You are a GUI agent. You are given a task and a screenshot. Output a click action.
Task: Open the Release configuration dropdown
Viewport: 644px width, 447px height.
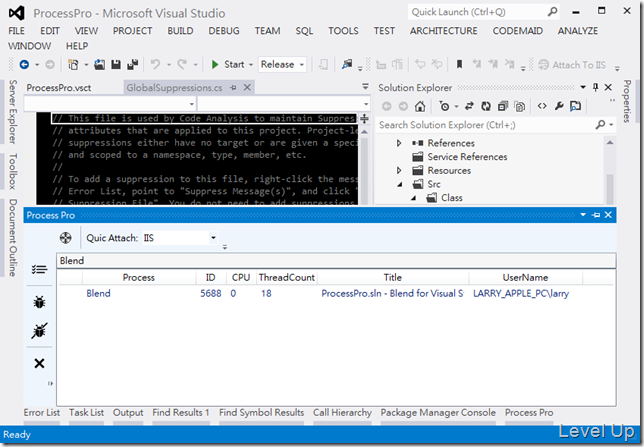(x=282, y=65)
